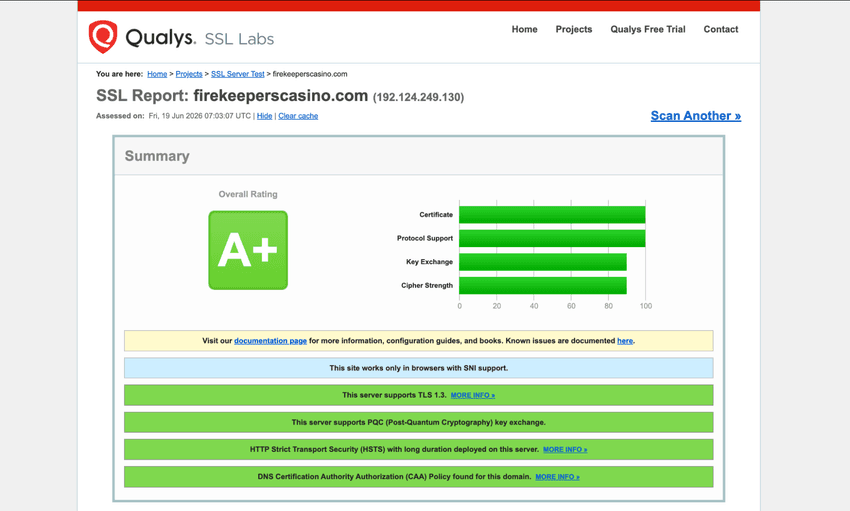Click the SNI support notice text
This screenshot has width=850, height=511.
click(418, 368)
